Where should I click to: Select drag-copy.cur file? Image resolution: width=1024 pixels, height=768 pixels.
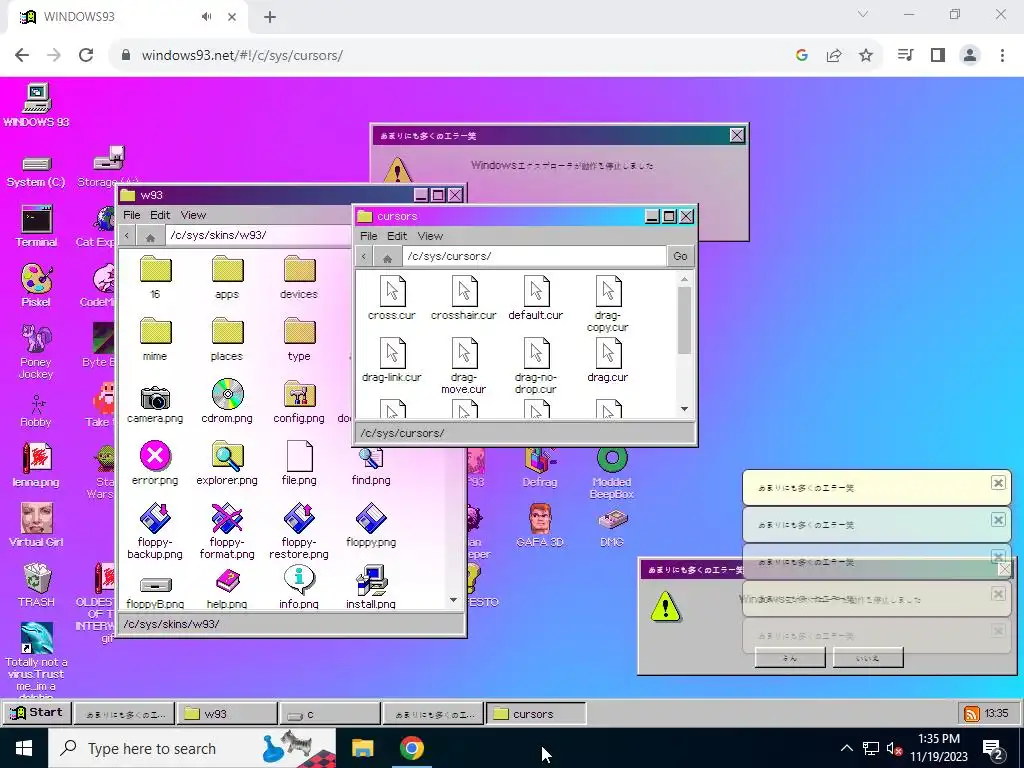607,304
